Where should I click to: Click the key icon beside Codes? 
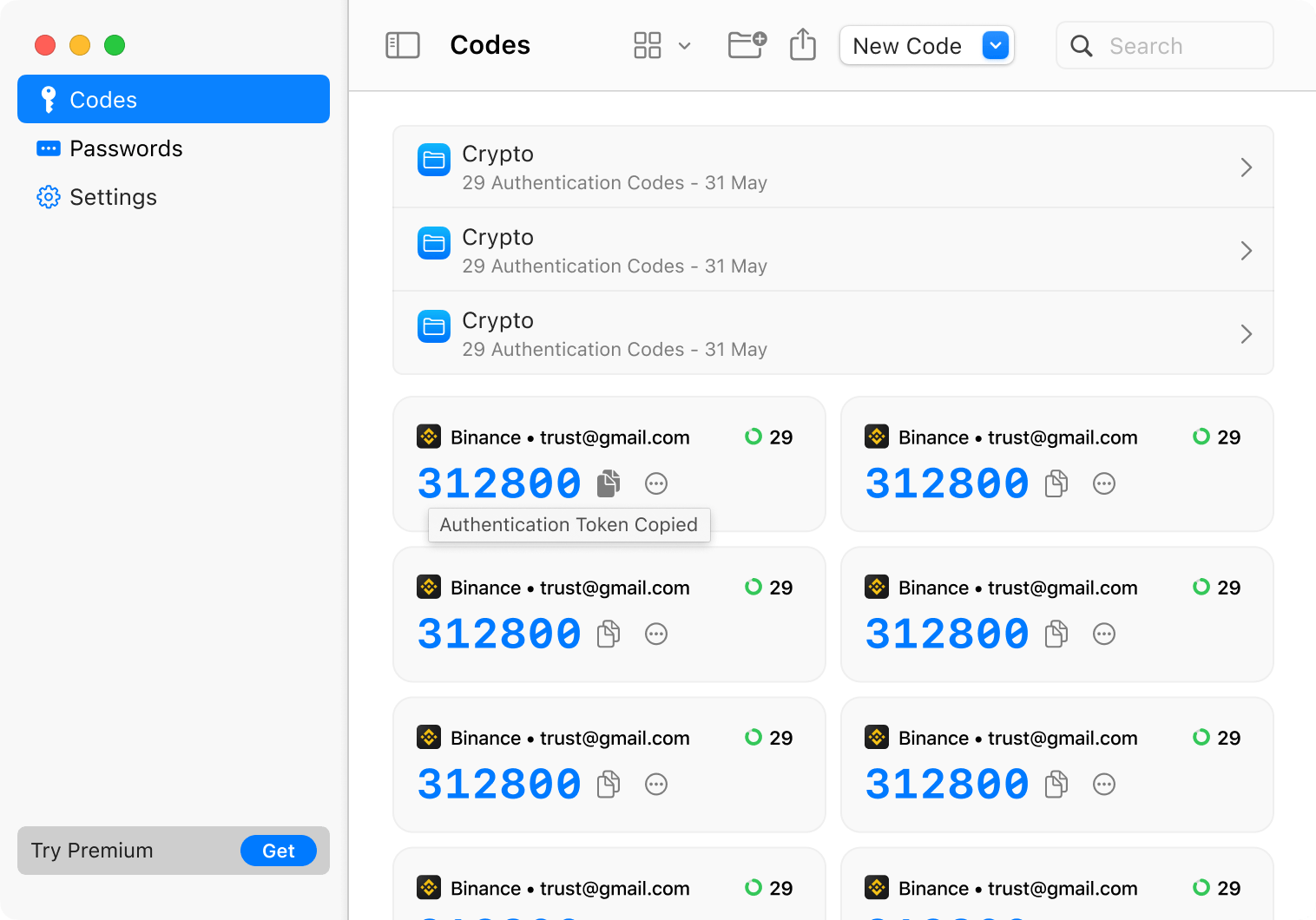49,100
